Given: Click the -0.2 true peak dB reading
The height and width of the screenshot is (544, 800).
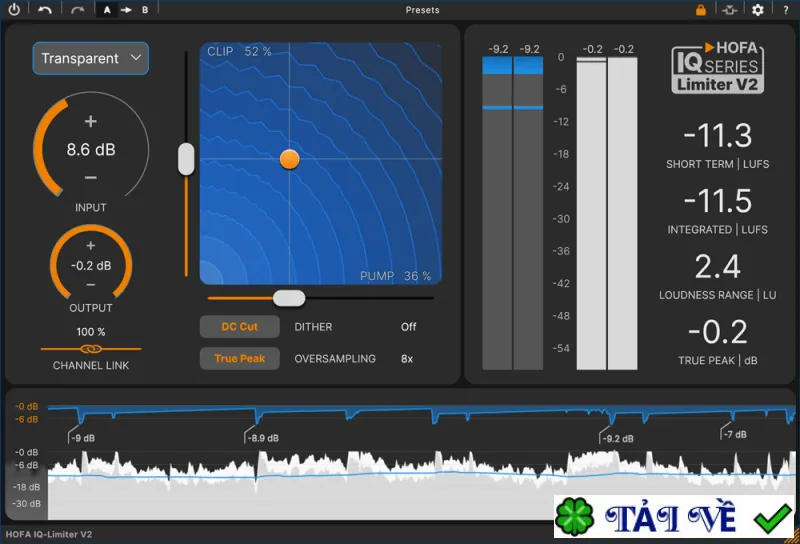Looking at the screenshot, I should coord(717,332).
